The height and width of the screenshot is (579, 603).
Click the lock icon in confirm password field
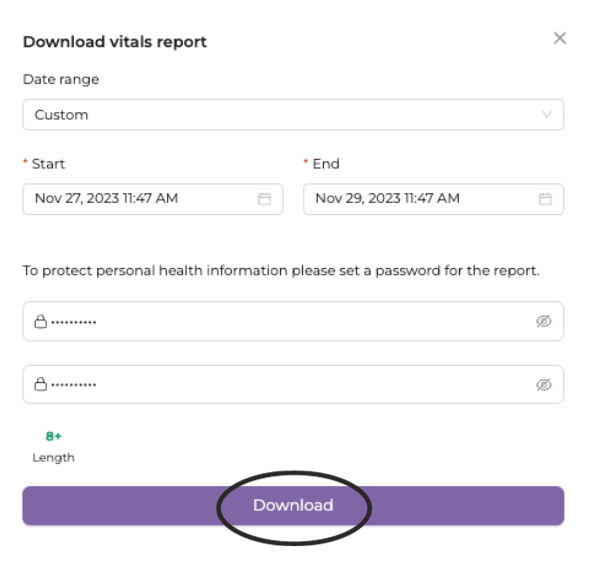[40, 384]
